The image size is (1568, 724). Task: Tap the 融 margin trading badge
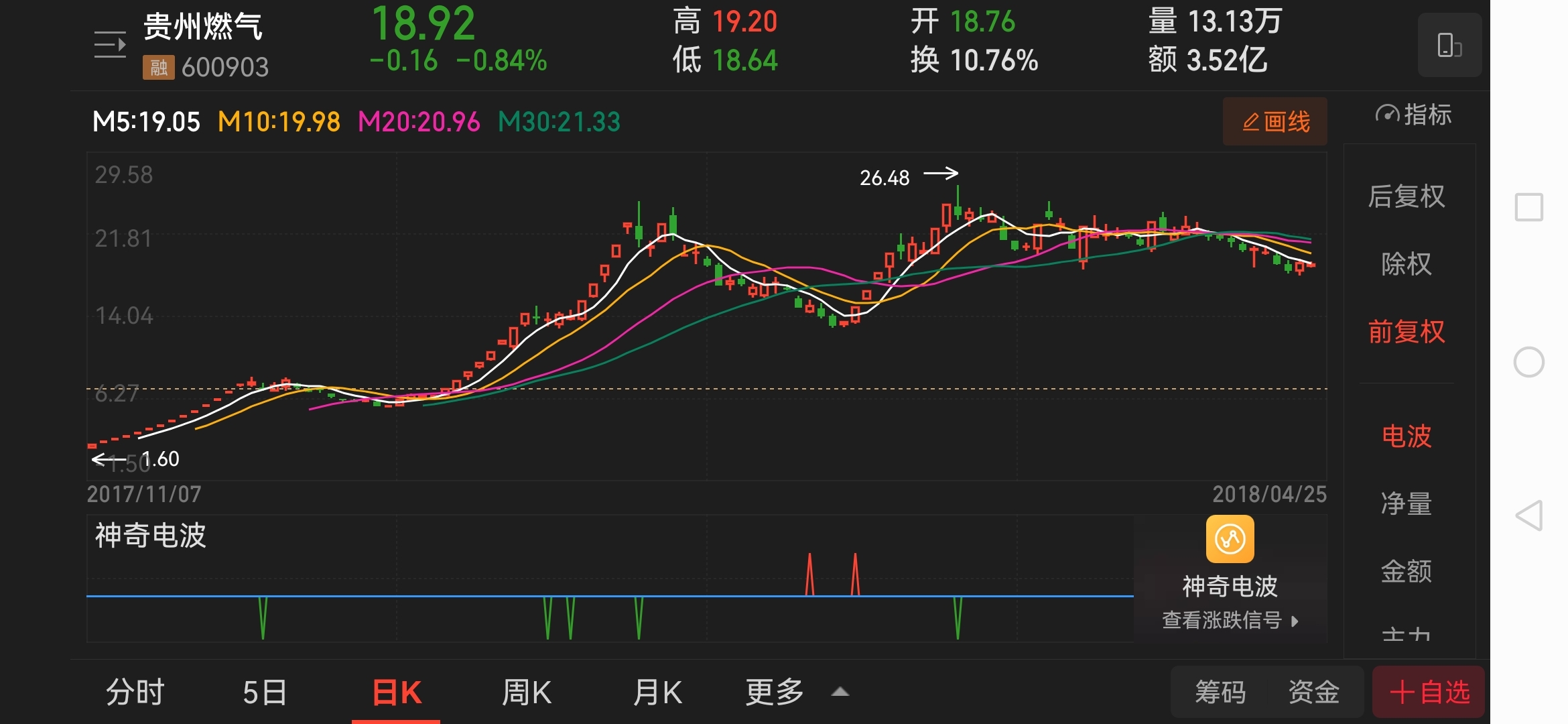point(158,68)
